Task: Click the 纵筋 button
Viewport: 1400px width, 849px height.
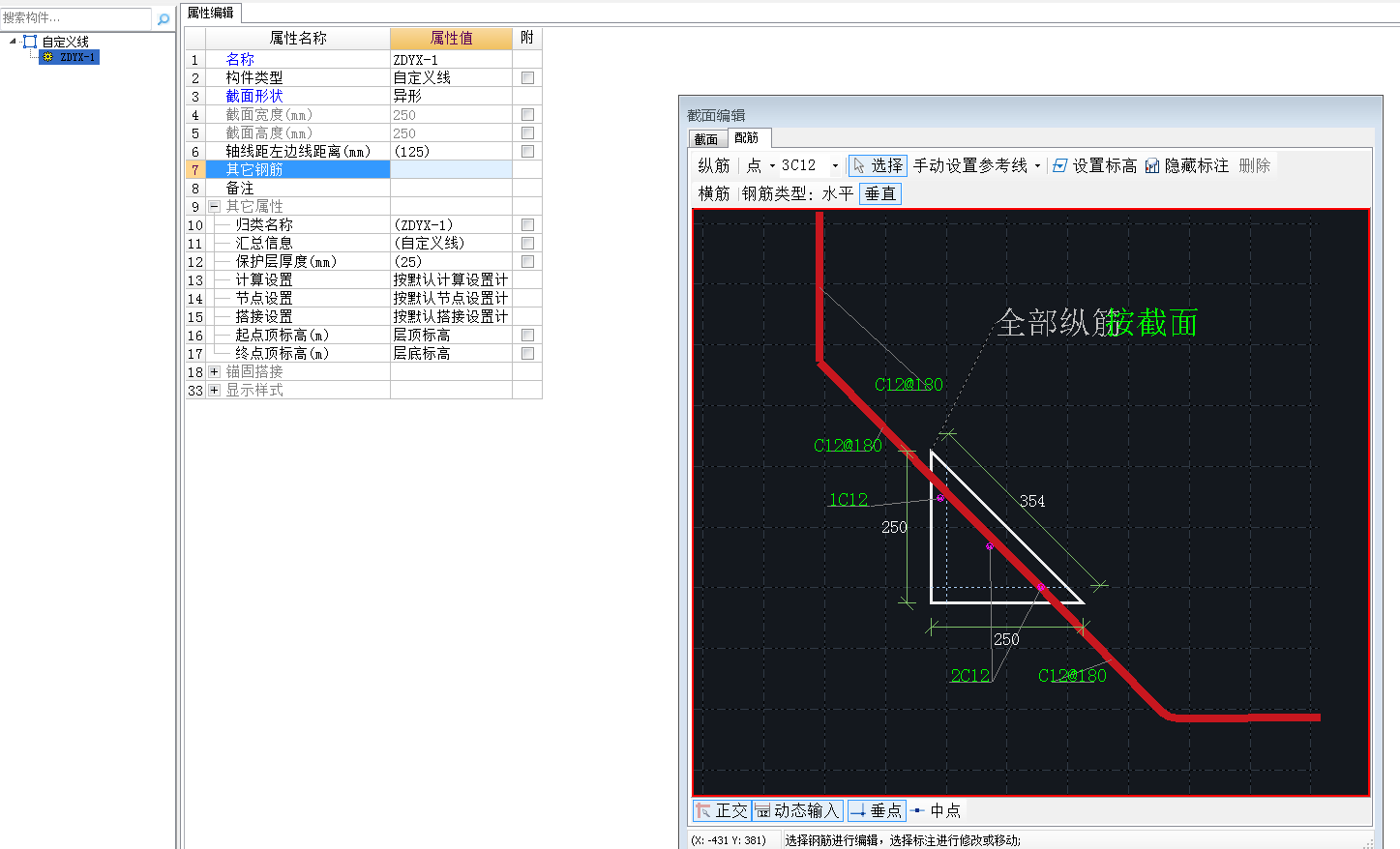Action: coord(714,165)
